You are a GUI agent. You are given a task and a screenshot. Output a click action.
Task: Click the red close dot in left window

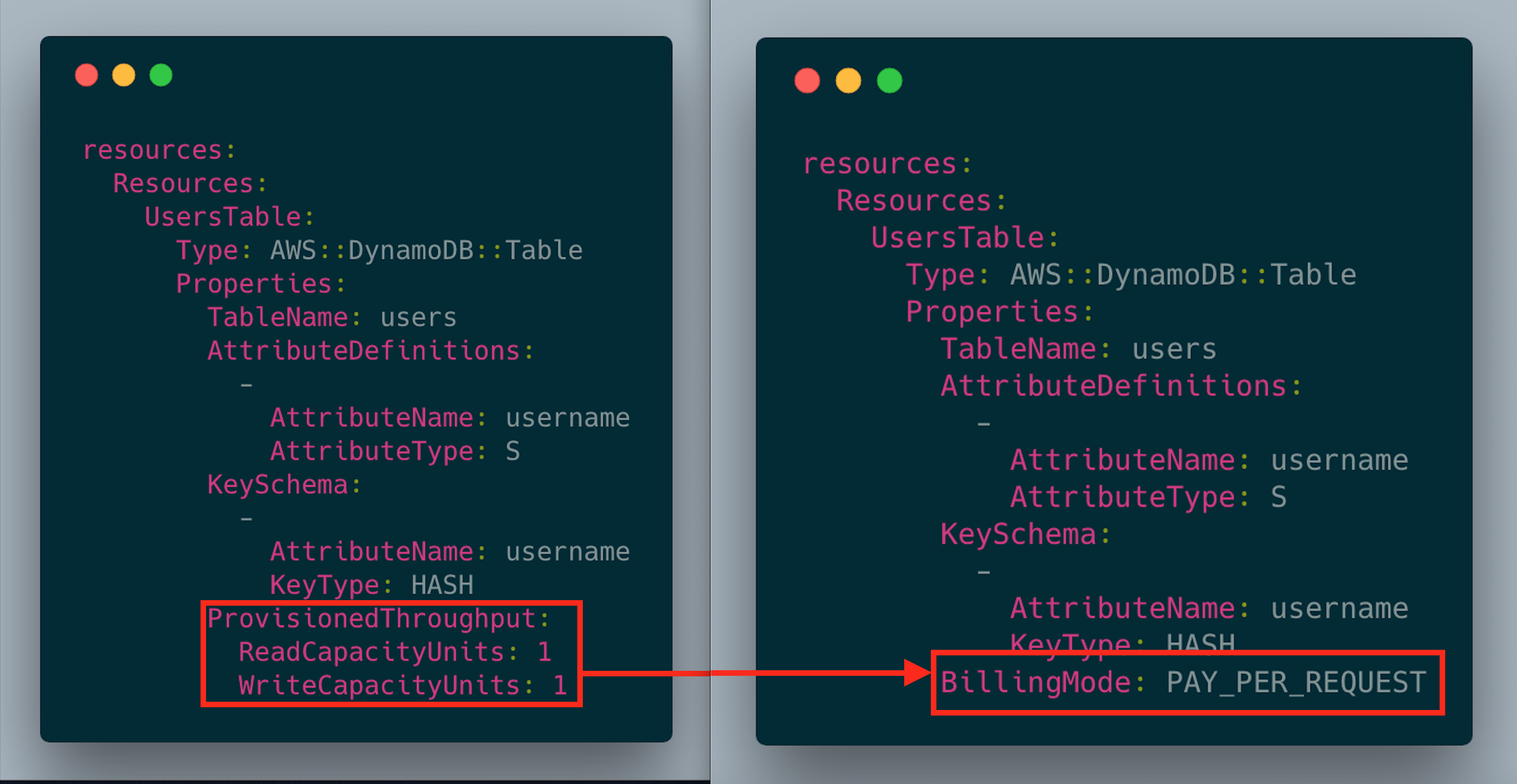pos(87,75)
